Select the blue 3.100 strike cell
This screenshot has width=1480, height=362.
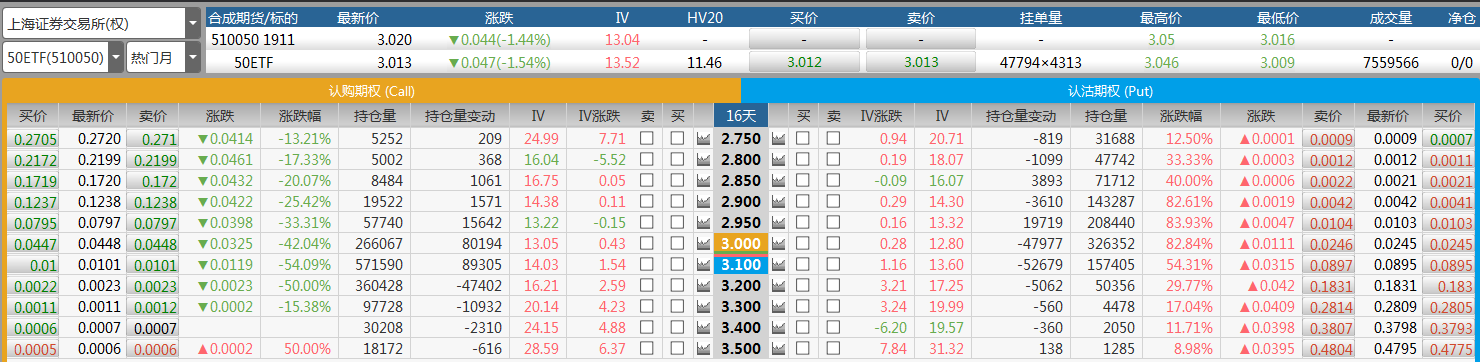740,264
